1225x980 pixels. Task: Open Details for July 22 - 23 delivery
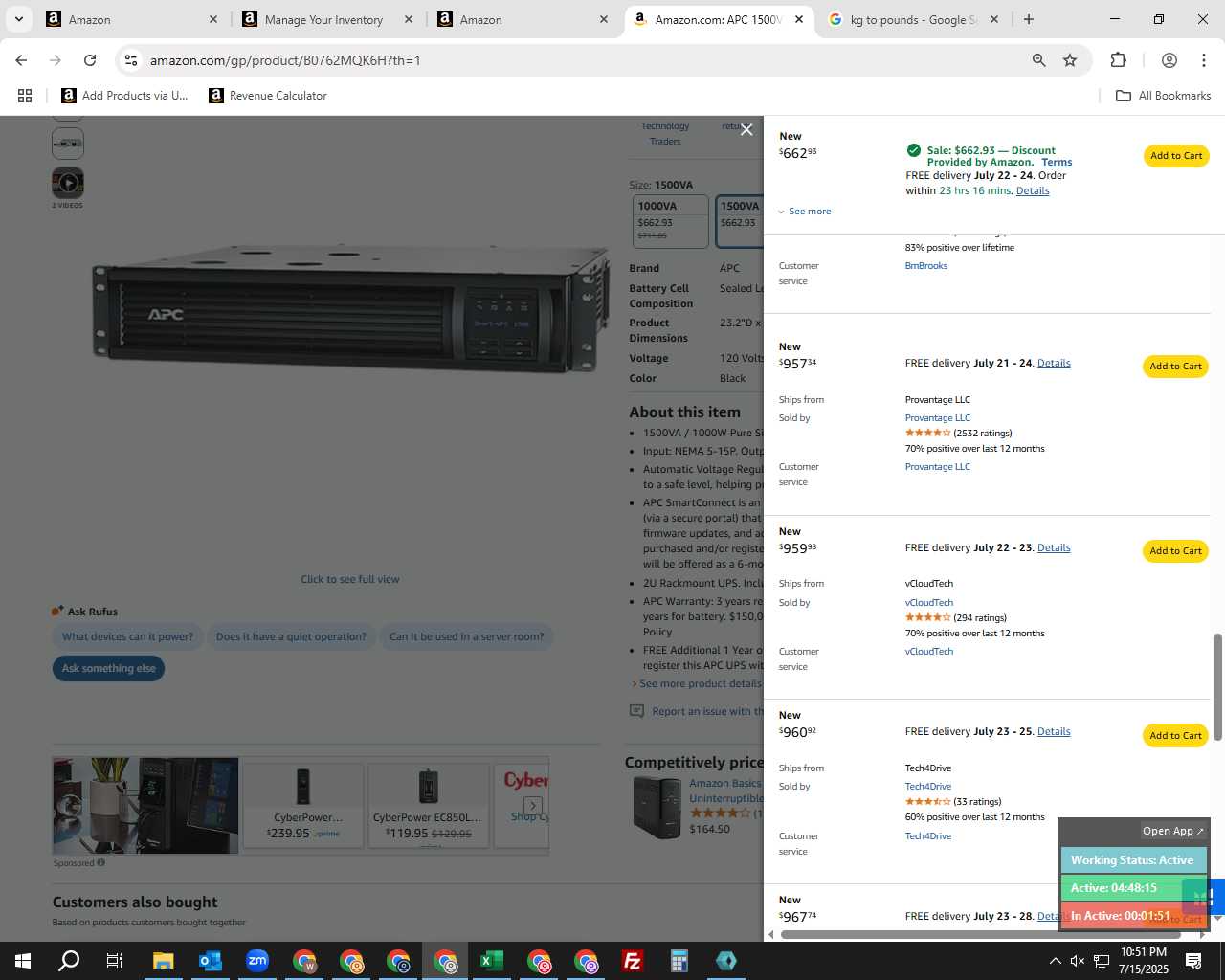[1054, 547]
